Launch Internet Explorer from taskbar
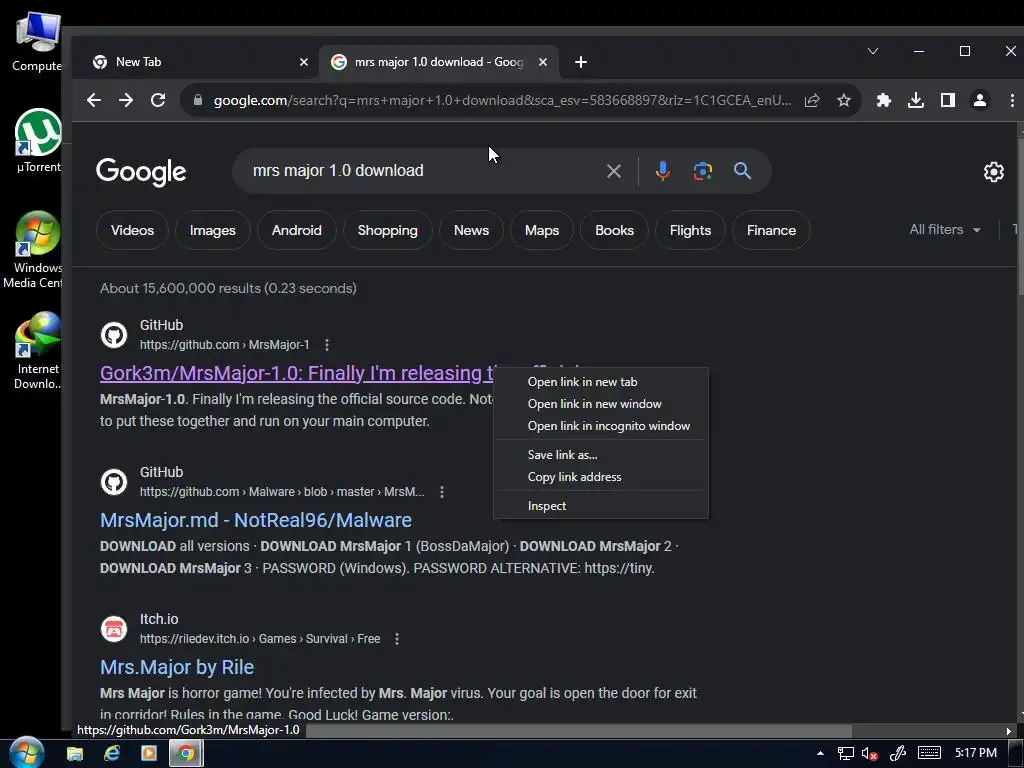Image resolution: width=1024 pixels, height=768 pixels. (x=112, y=753)
